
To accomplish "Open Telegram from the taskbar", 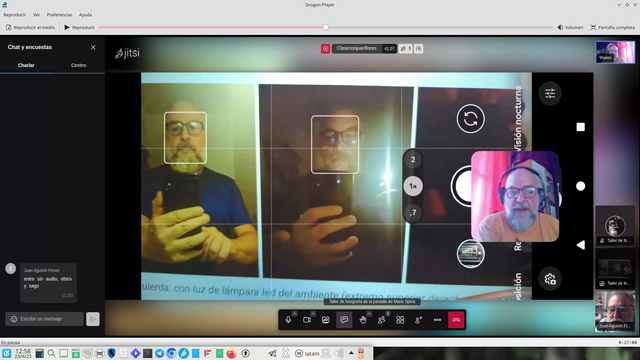I will (160, 353).
